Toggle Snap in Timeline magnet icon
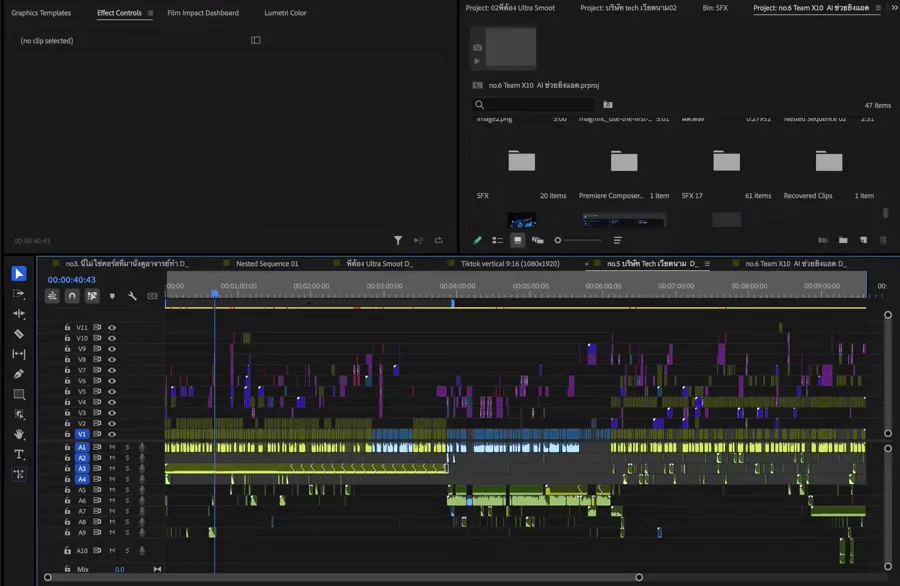Image resolution: width=900 pixels, height=586 pixels. (x=72, y=296)
